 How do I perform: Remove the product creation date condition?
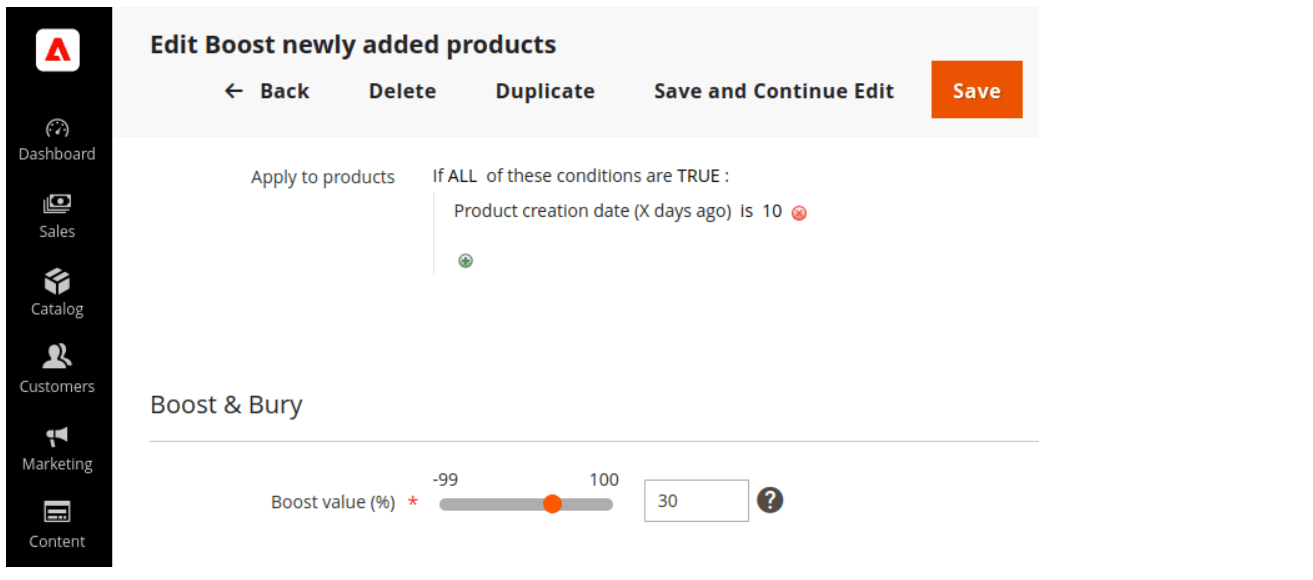click(799, 213)
